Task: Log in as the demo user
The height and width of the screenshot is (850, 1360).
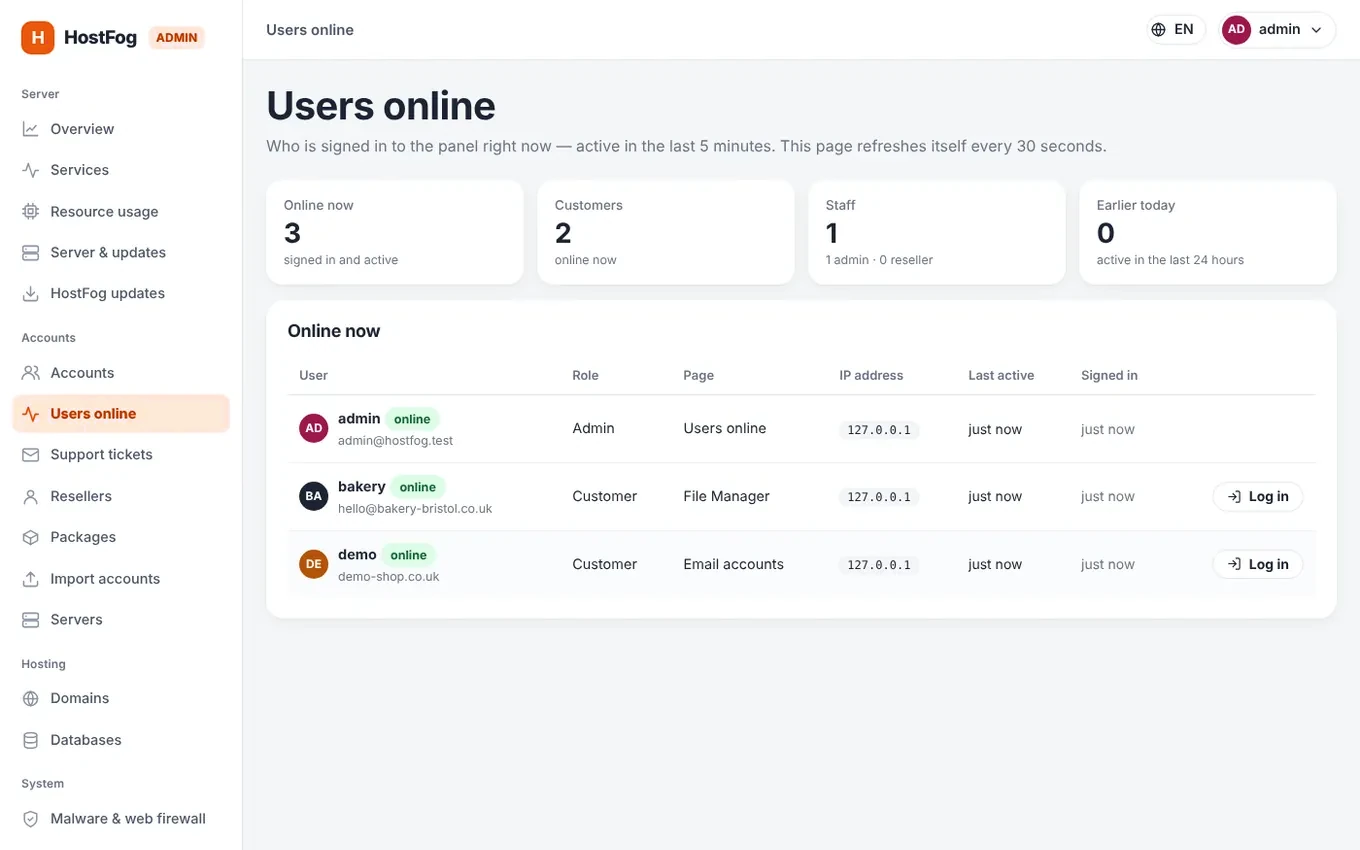Action: click(1258, 564)
